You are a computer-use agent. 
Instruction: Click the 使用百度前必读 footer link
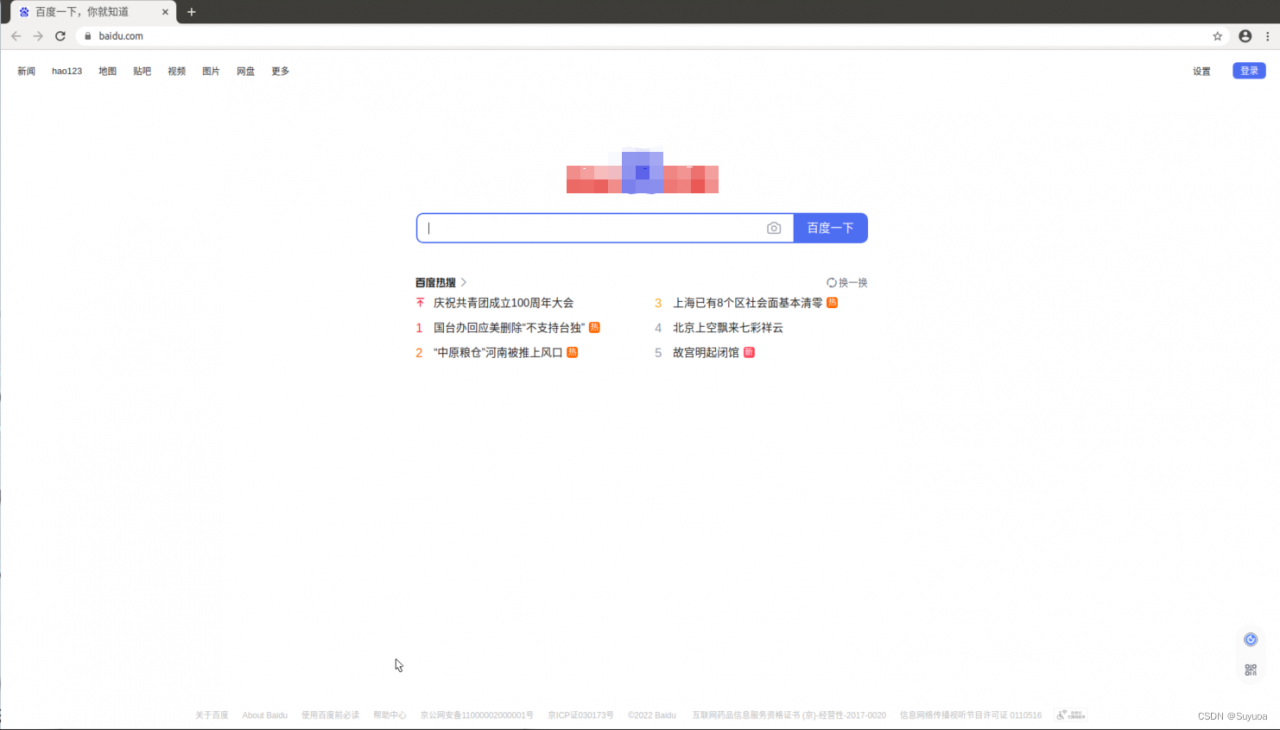330,715
